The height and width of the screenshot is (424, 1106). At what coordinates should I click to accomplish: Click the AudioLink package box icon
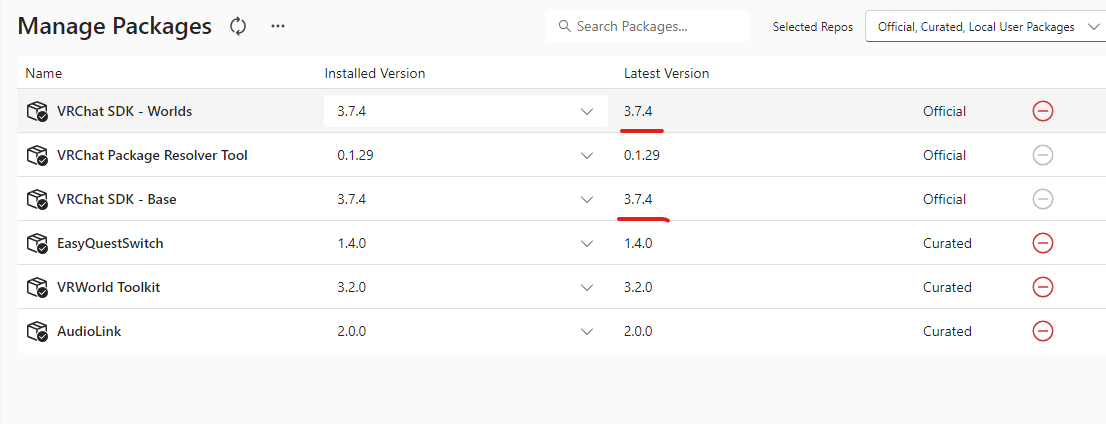(x=38, y=331)
